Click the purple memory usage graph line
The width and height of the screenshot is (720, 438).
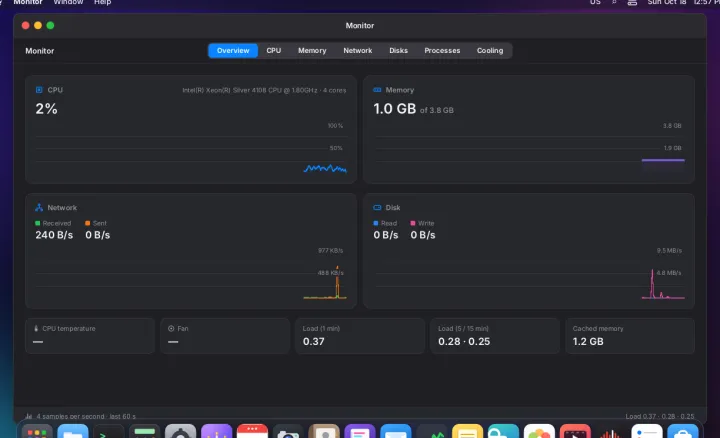pyautogui.click(x=663, y=160)
